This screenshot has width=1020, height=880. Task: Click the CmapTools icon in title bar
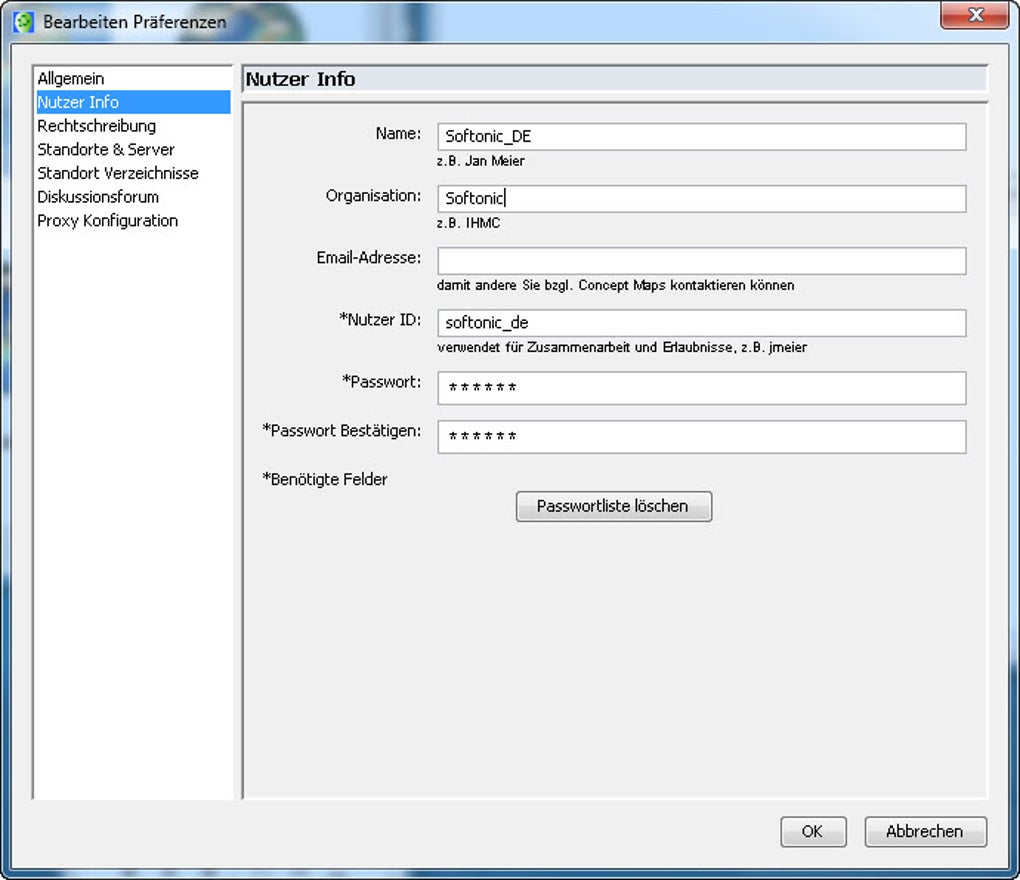pos(23,22)
